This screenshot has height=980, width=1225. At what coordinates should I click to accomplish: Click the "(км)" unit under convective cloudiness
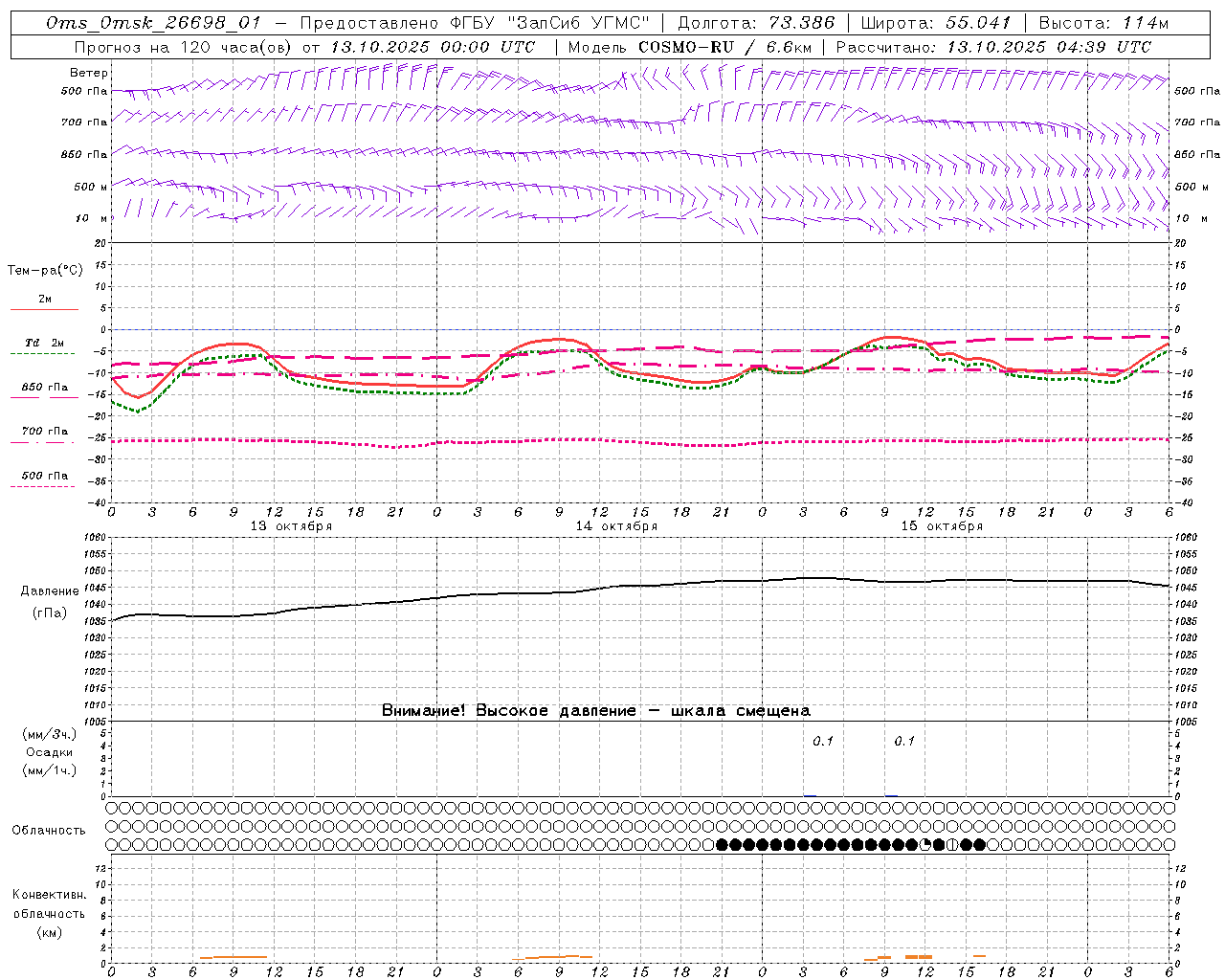tap(49, 932)
